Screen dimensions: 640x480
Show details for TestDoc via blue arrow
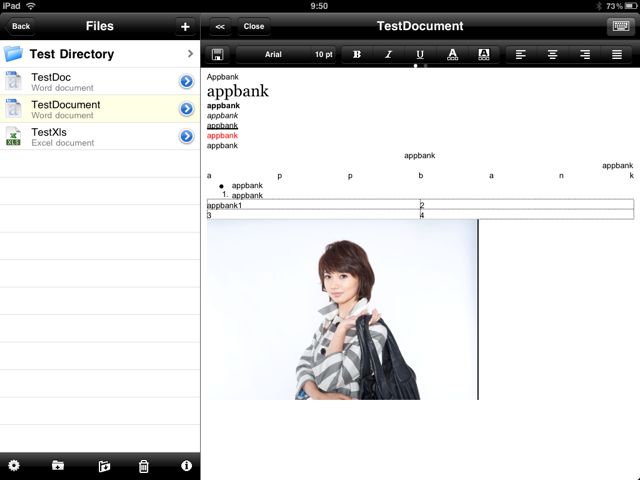187,82
